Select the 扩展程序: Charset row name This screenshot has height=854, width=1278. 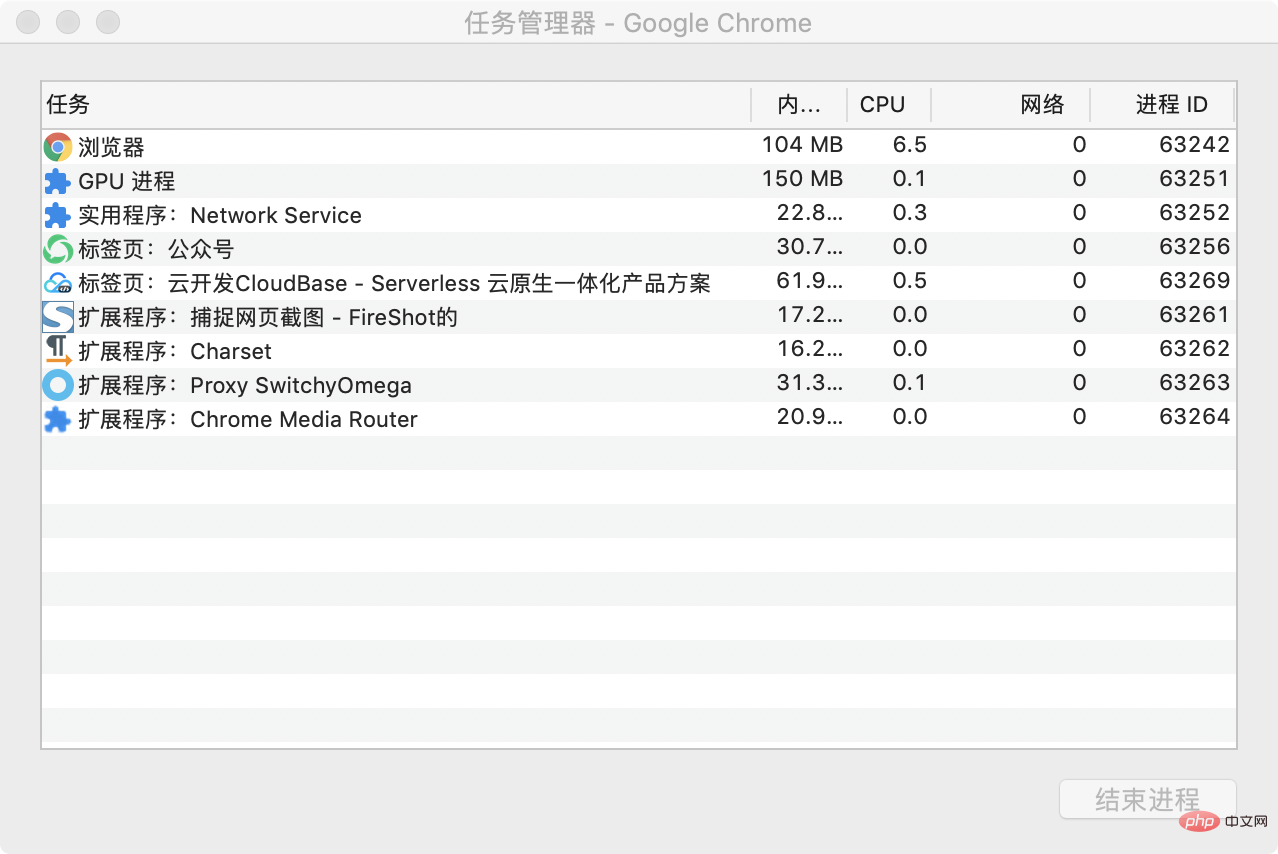pyautogui.click(x=175, y=351)
